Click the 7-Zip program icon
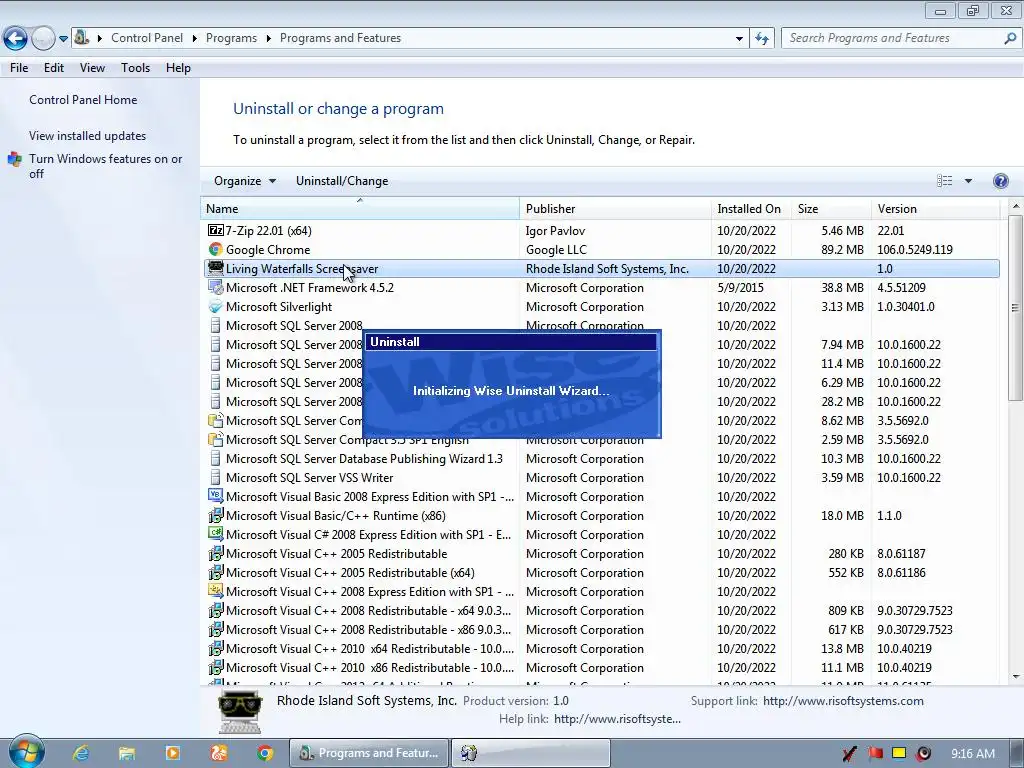Image resolution: width=1024 pixels, height=768 pixels. pyautogui.click(x=216, y=231)
